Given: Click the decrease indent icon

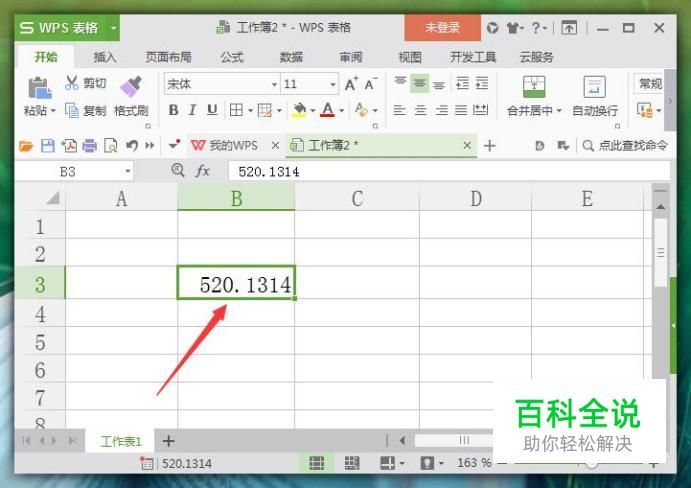Looking at the screenshot, I should tap(462, 83).
